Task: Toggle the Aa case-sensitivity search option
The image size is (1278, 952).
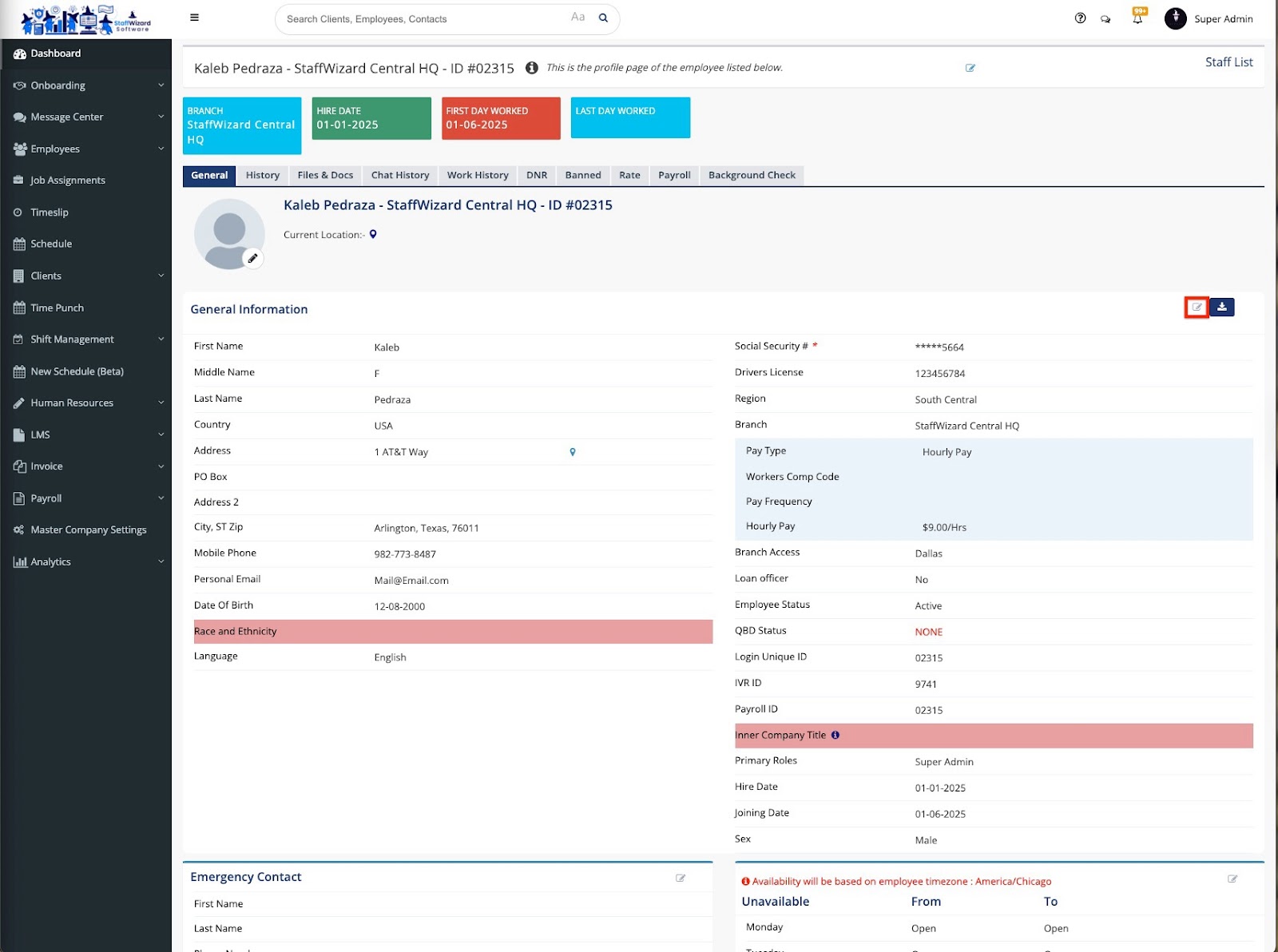Action: pyautogui.click(x=577, y=18)
